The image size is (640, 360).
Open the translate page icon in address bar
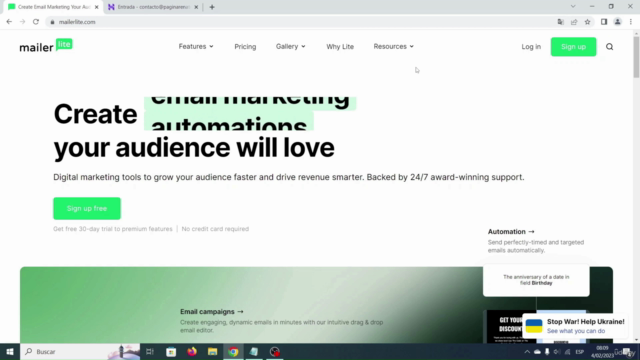560,22
